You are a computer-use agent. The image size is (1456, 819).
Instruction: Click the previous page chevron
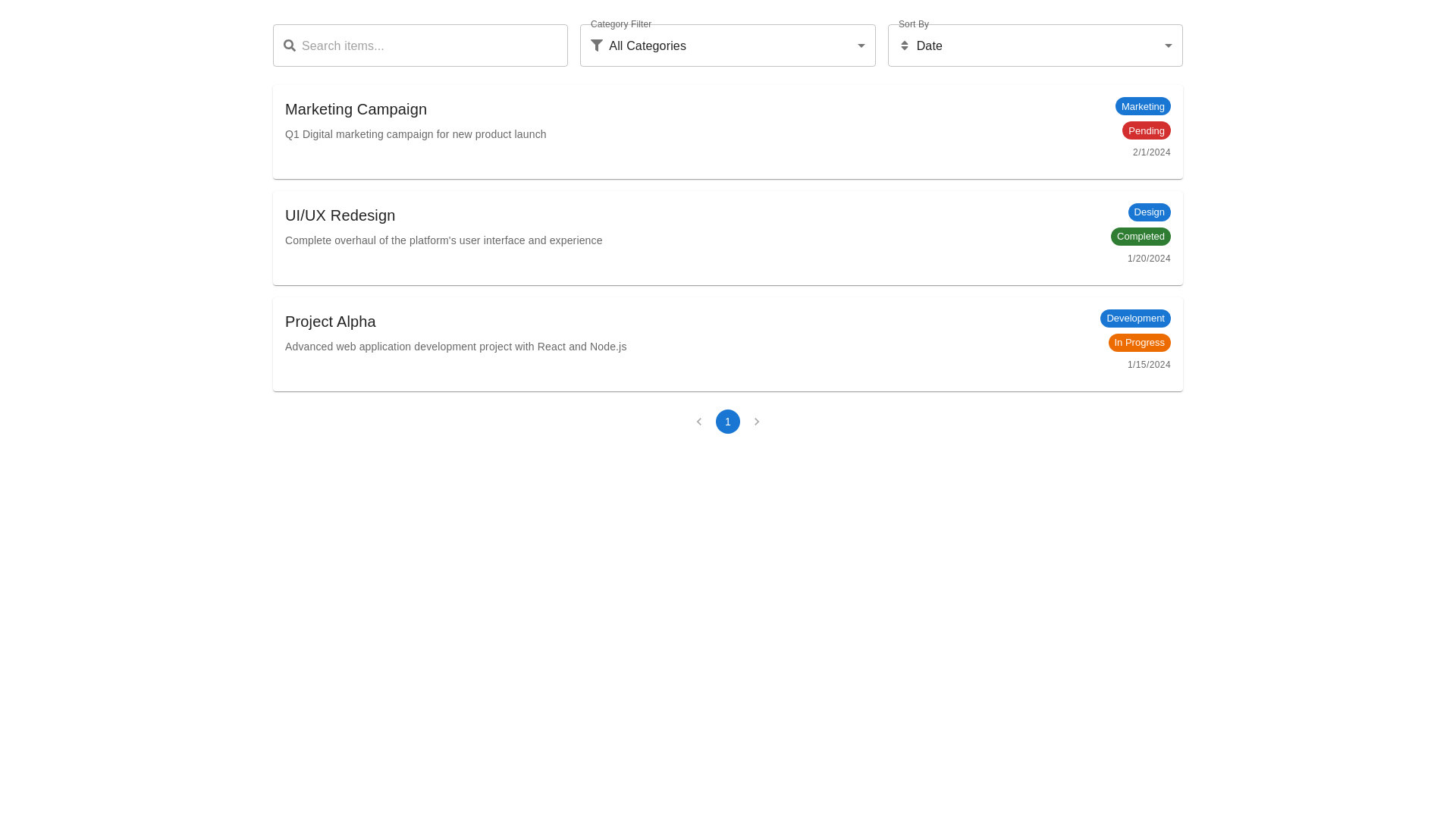point(698,422)
